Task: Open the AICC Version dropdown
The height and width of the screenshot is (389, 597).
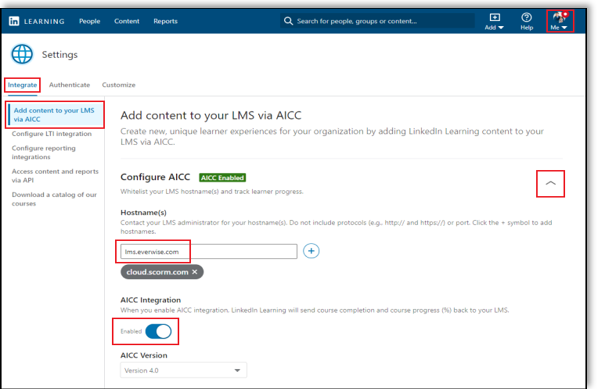Action: pos(184,370)
